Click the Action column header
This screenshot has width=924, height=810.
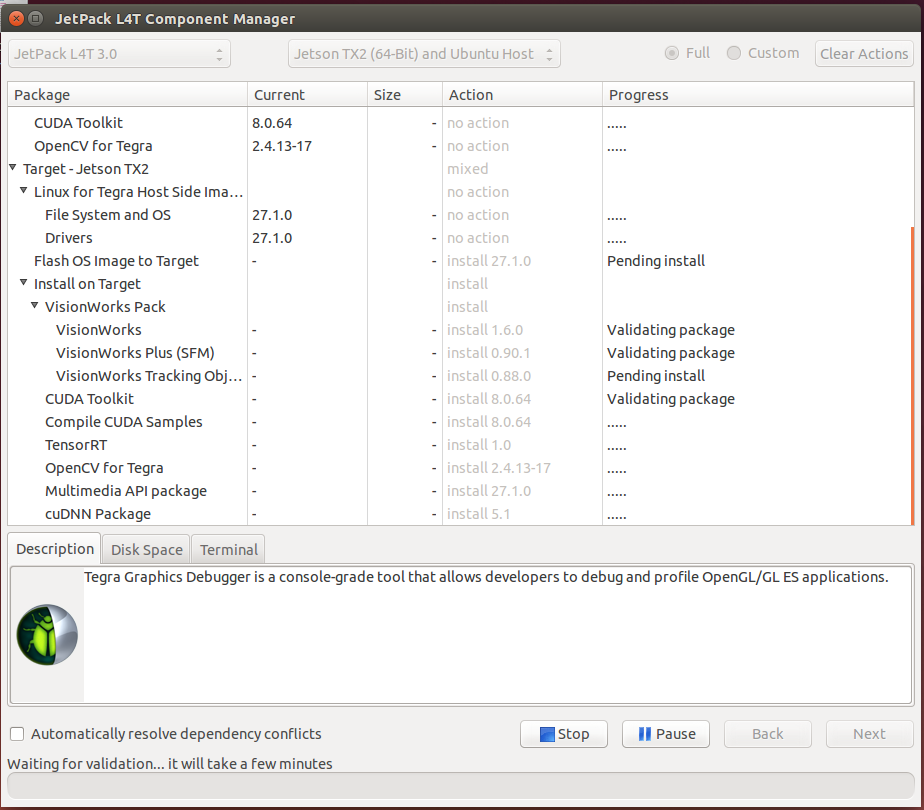tap(522, 95)
